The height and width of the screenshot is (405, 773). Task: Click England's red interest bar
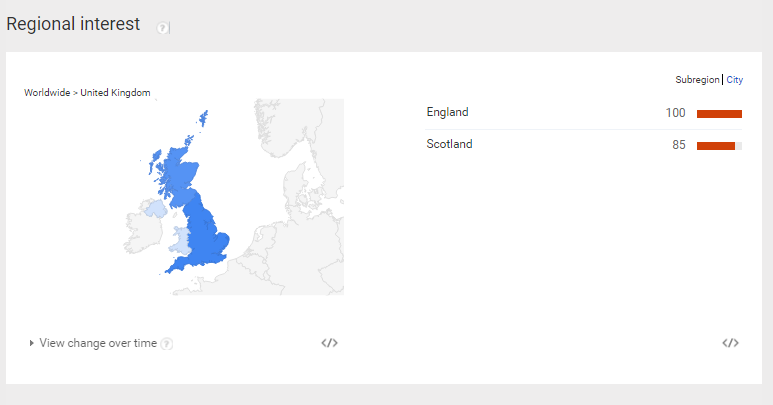(x=719, y=114)
